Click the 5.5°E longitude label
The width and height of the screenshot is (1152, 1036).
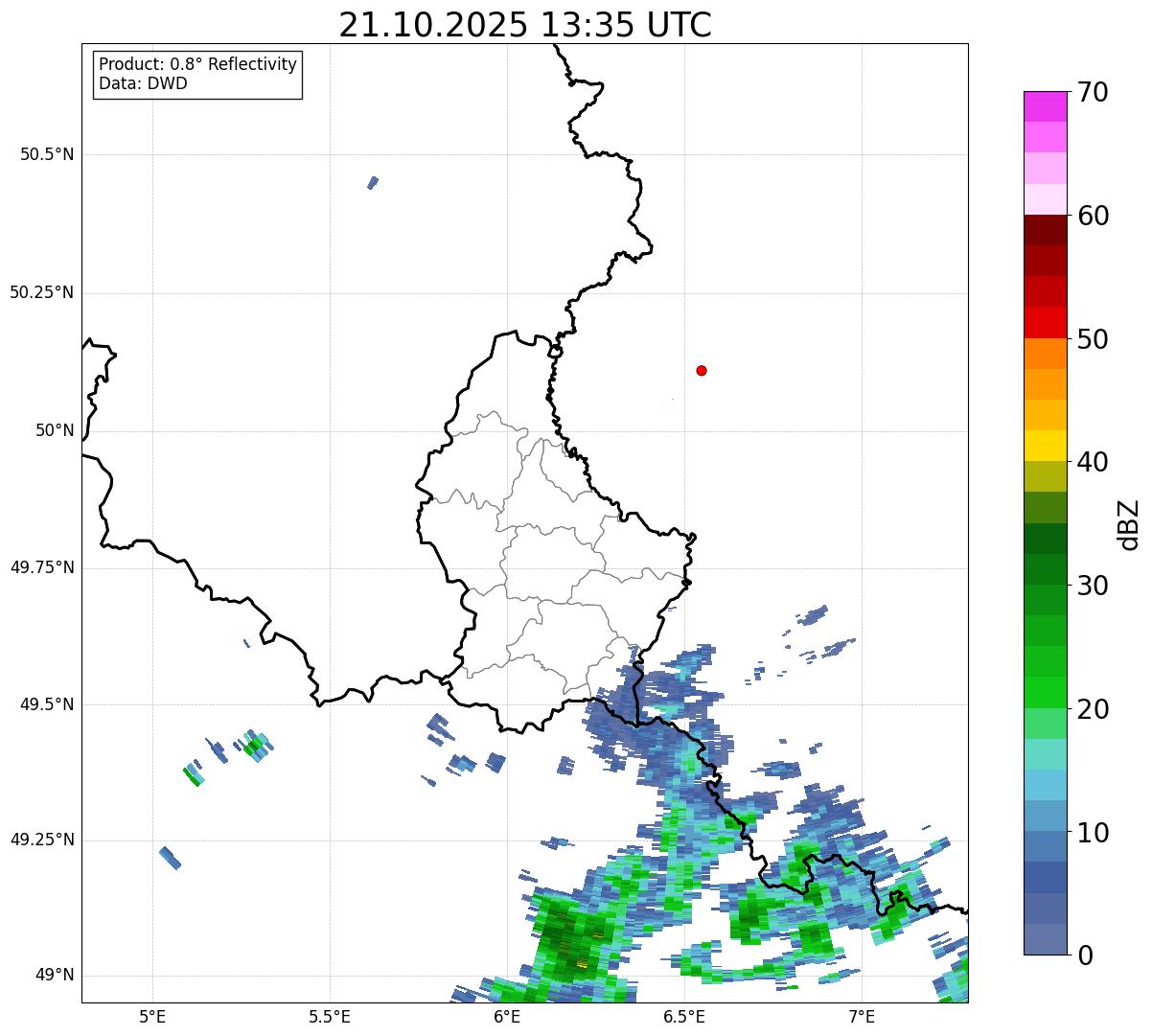[x=330, y=1016]
